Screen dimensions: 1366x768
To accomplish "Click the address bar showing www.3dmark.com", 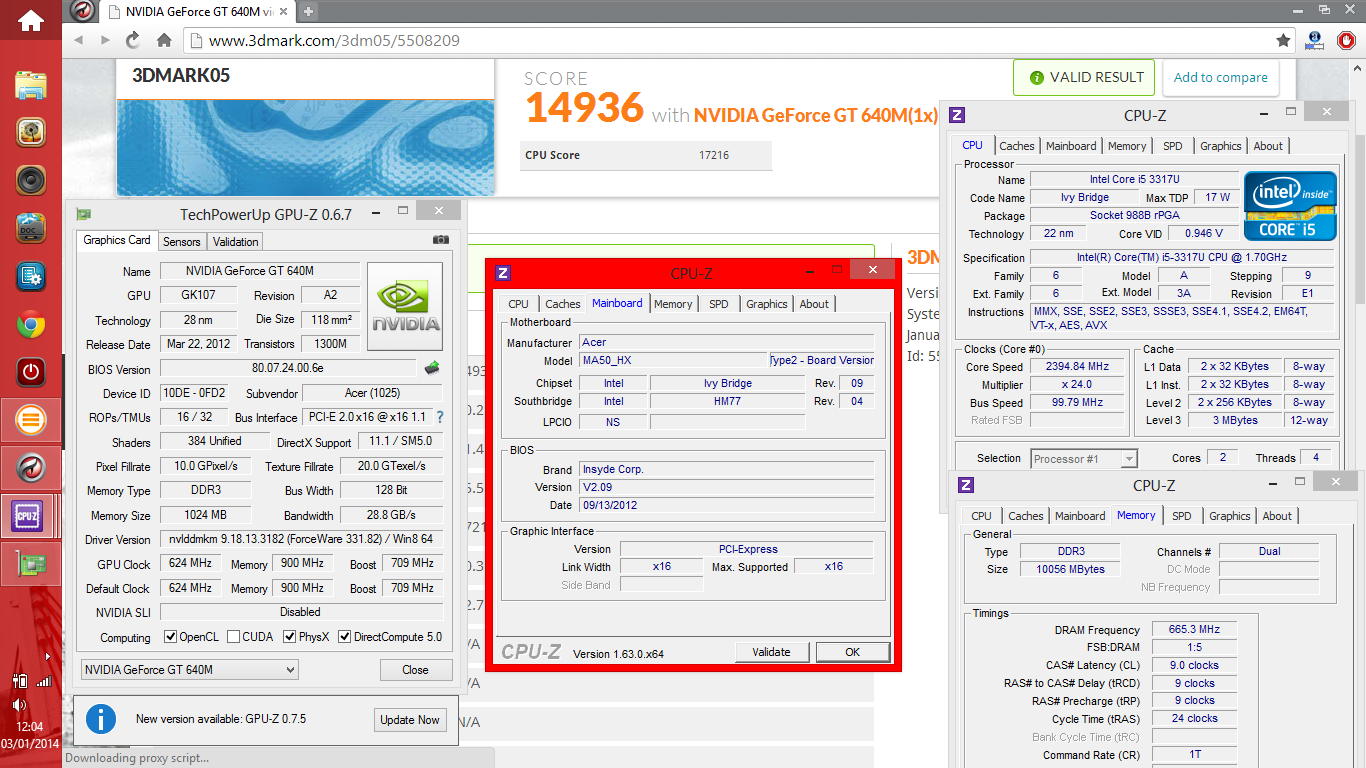I will click(730, 41).
